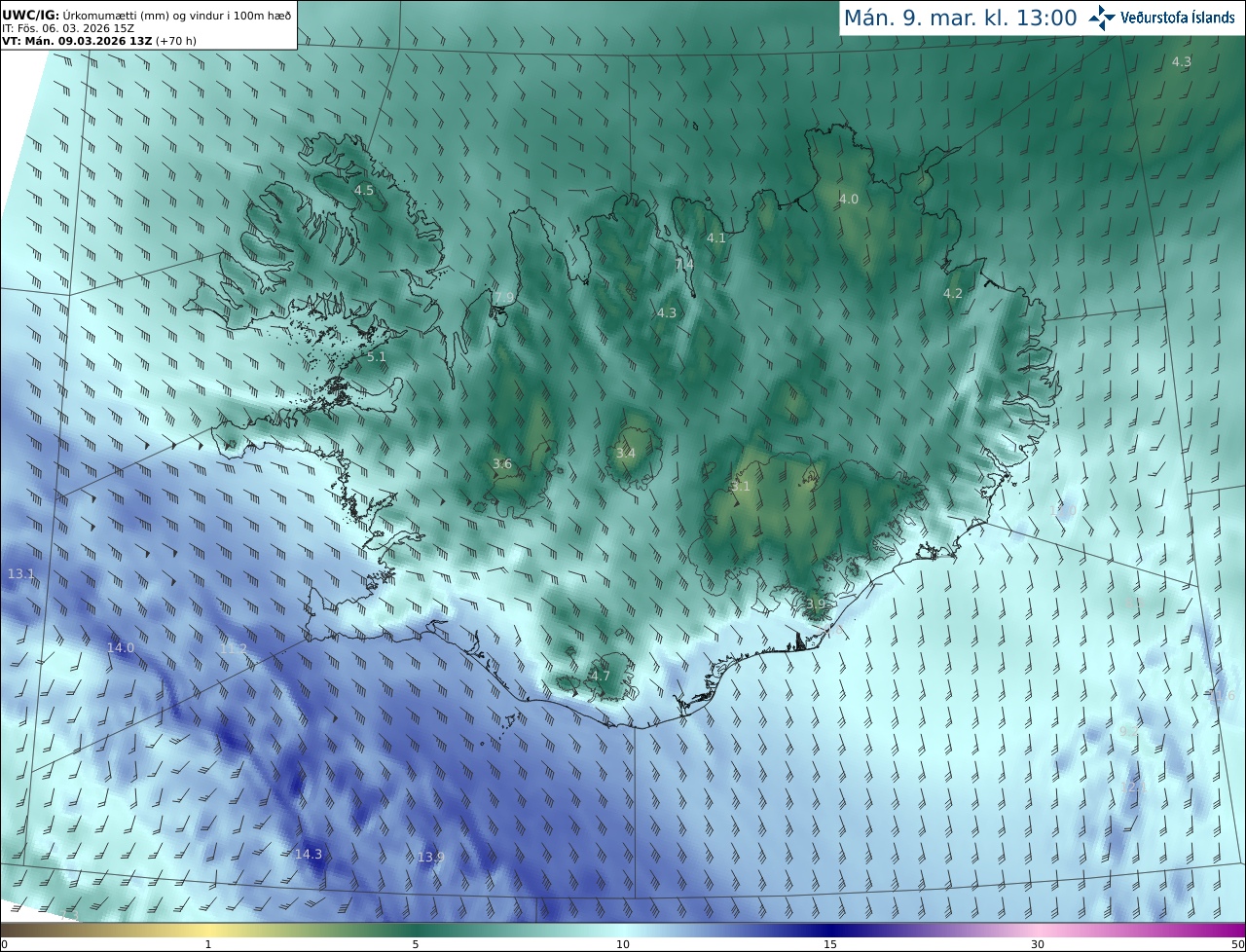Click the 5.1 value on the map
The width and height of the screenshot is (1246, 952).
point(377,356)
